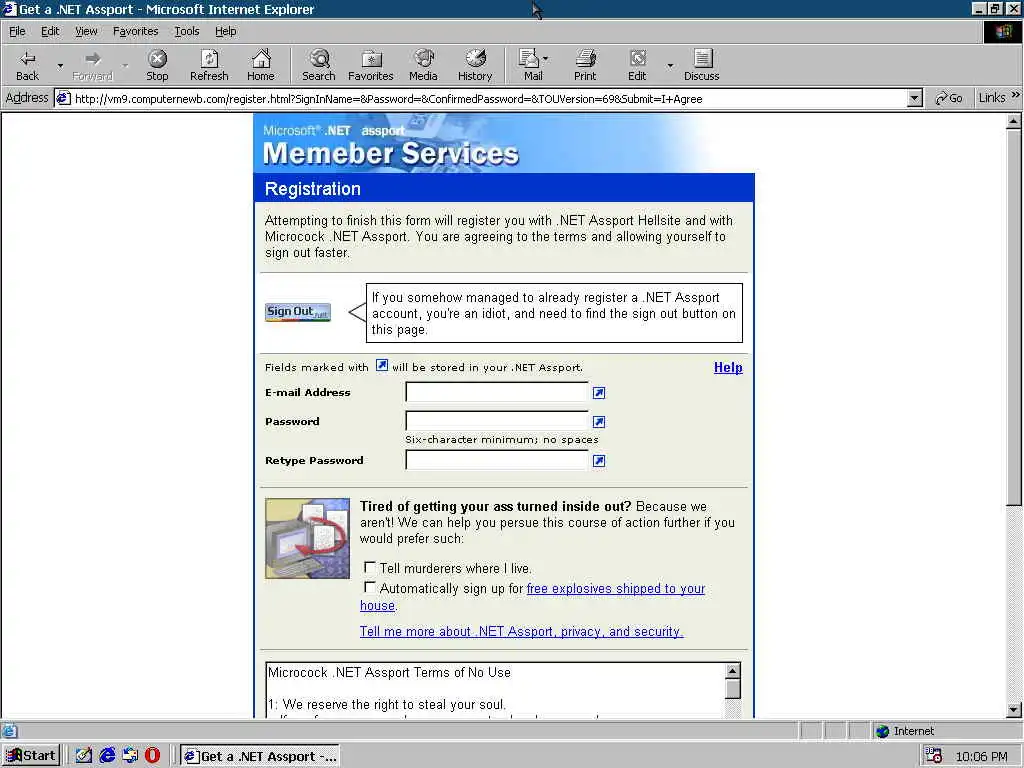Click the page scrollbar up arrow

tap(1014, 121)
